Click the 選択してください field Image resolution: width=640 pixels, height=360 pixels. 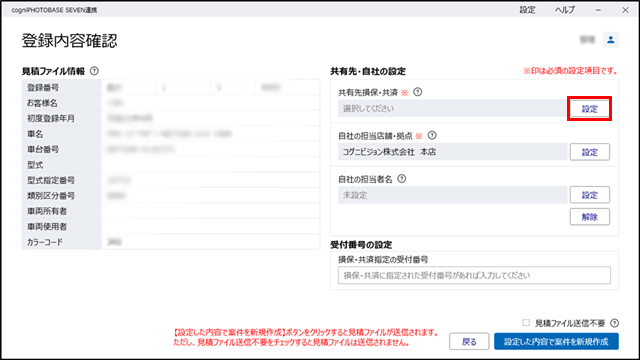[452, 109]
